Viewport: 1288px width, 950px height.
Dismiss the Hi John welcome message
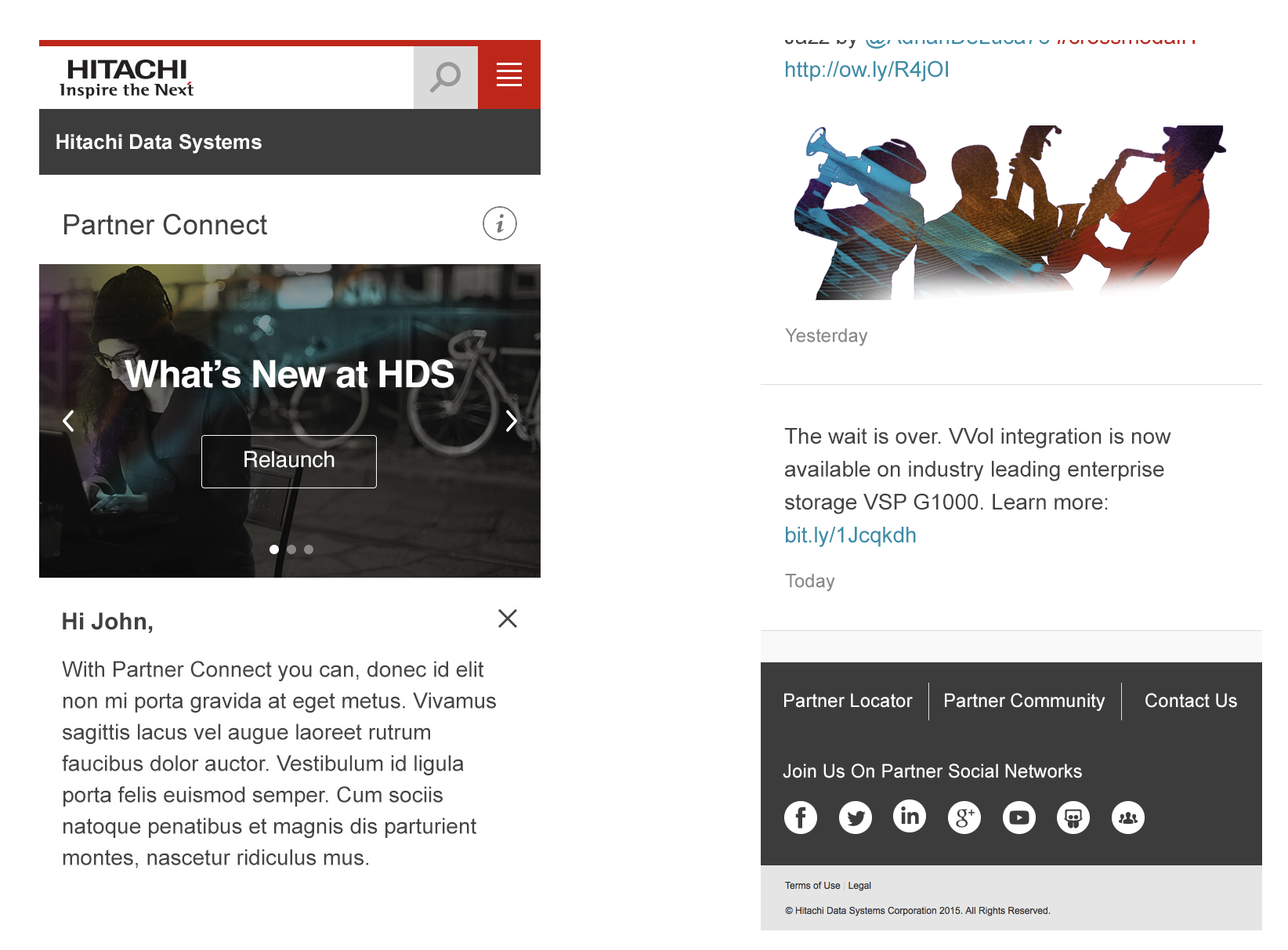pyautogui.click(x=508, y=618)
